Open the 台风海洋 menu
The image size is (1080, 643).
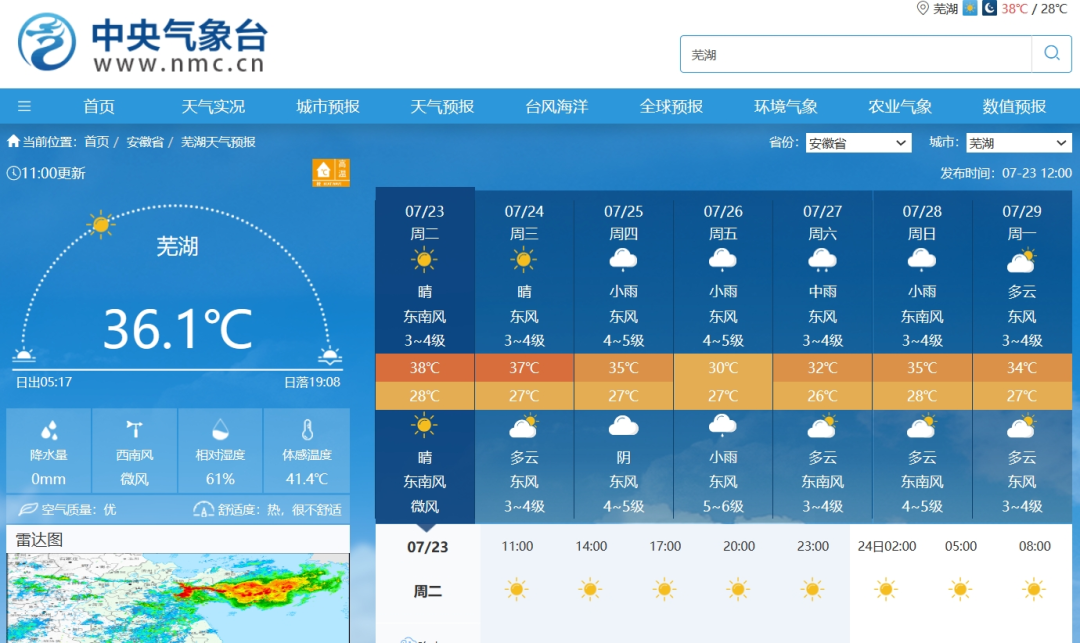(x=557, y=106)
